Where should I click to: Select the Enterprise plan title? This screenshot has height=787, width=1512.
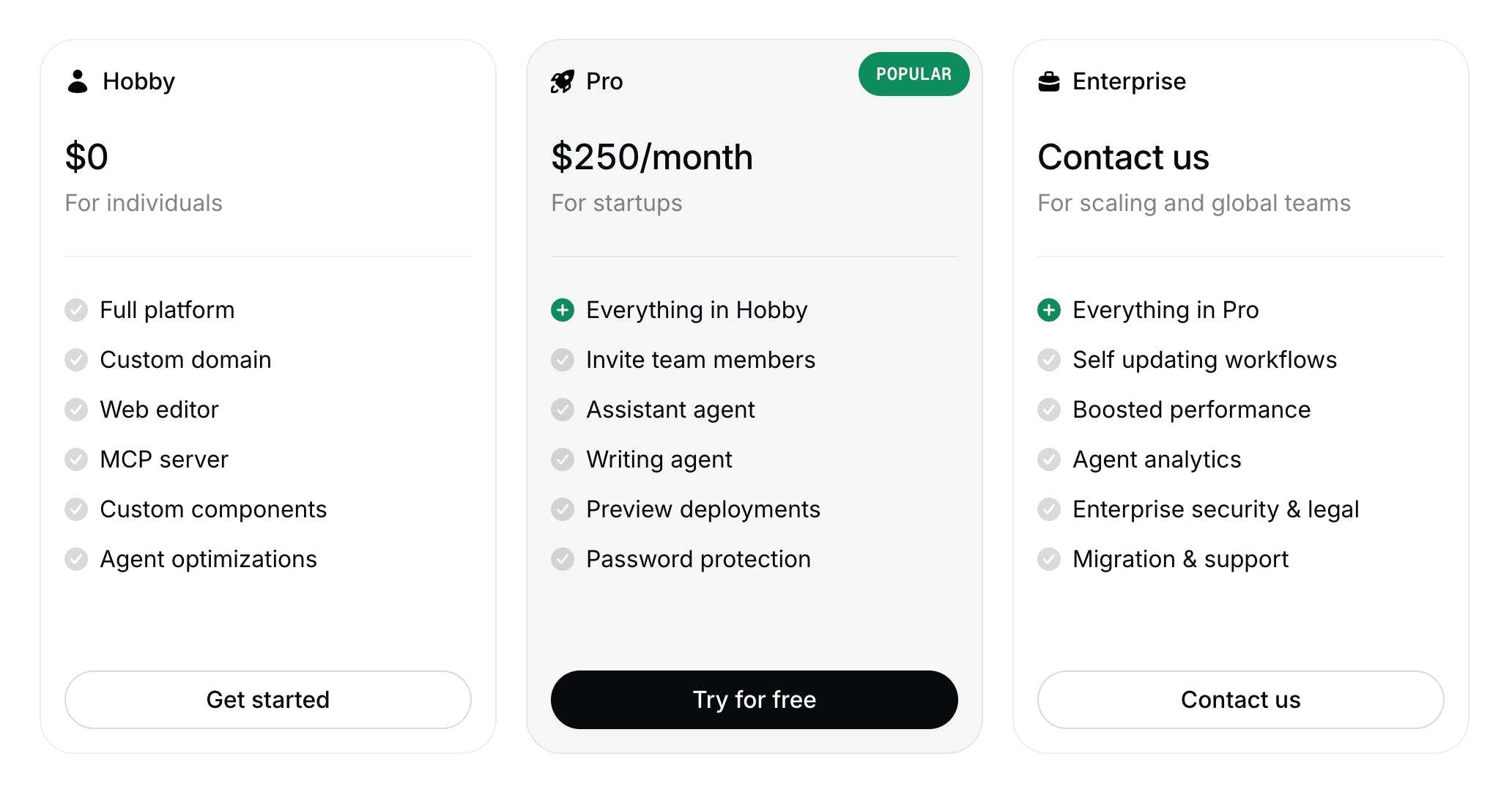1129,81
